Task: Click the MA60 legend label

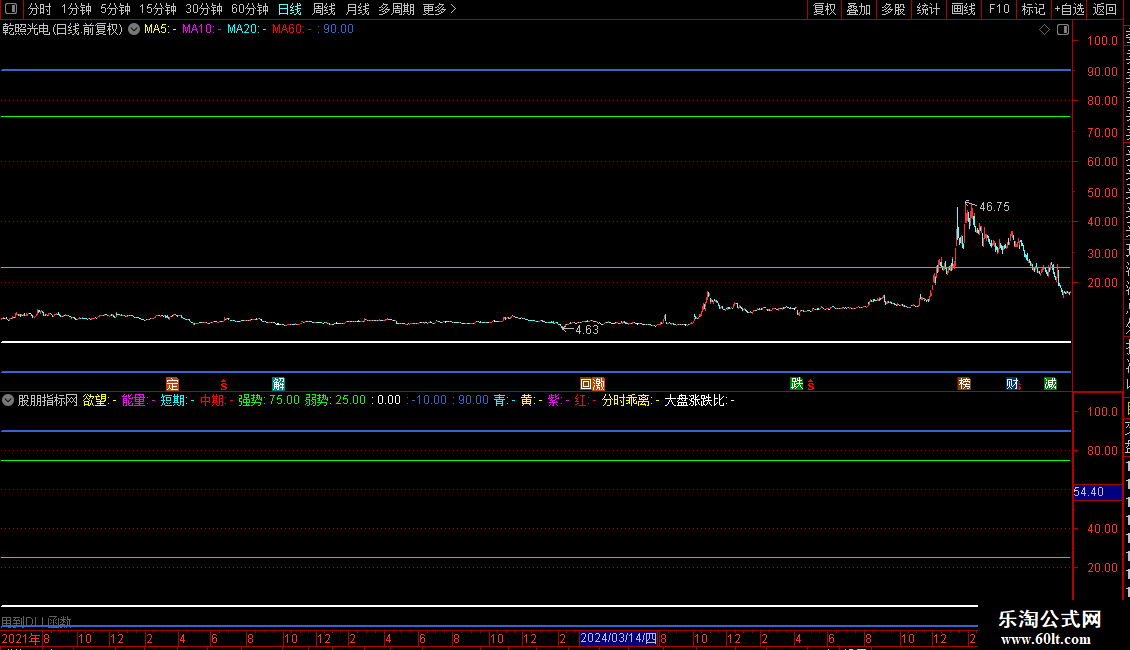Action: pyautogui.click(x=292, y=30)
